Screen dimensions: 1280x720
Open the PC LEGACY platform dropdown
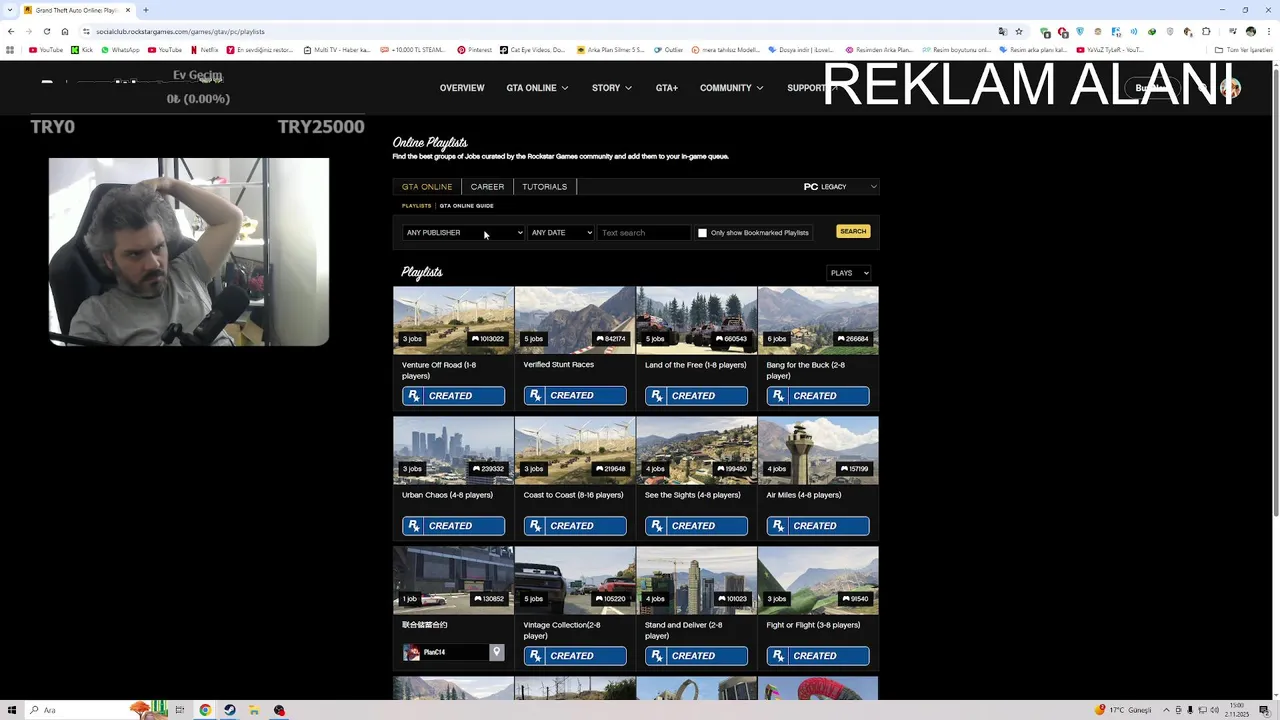[x=839, y=187]
